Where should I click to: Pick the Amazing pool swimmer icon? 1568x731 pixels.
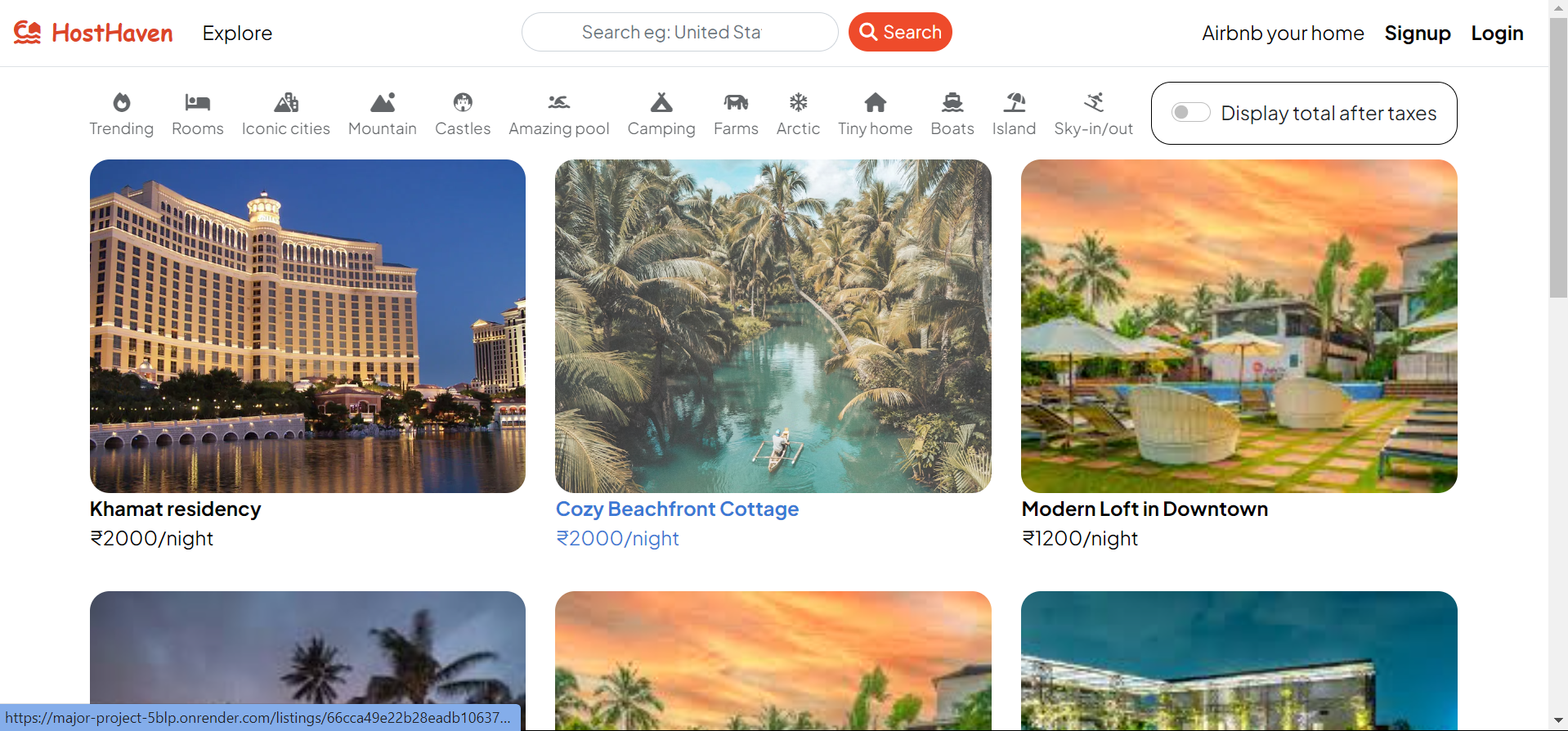pos(558,103)
